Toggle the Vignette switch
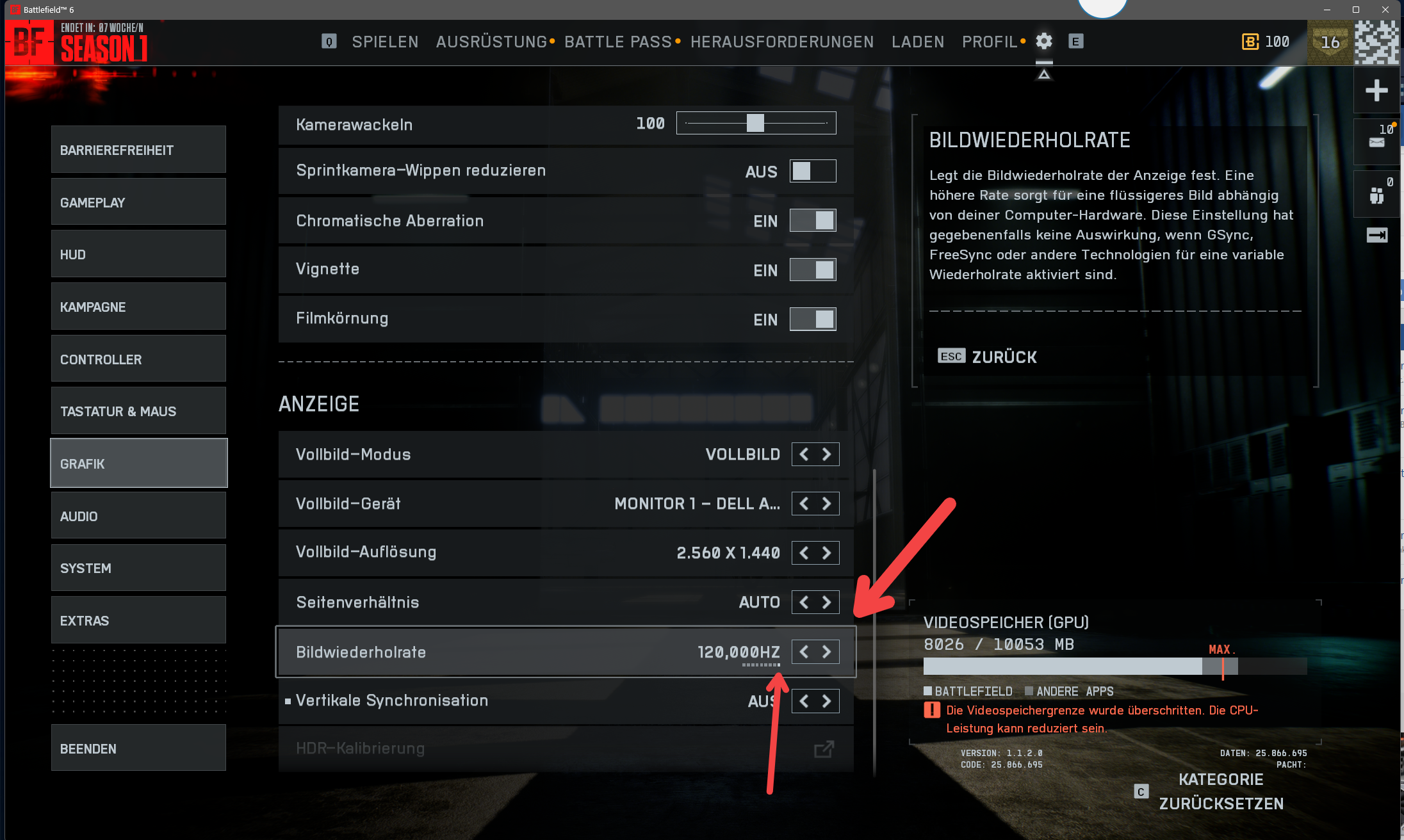This screenshot has height=840, width=1404. (813, 270)
